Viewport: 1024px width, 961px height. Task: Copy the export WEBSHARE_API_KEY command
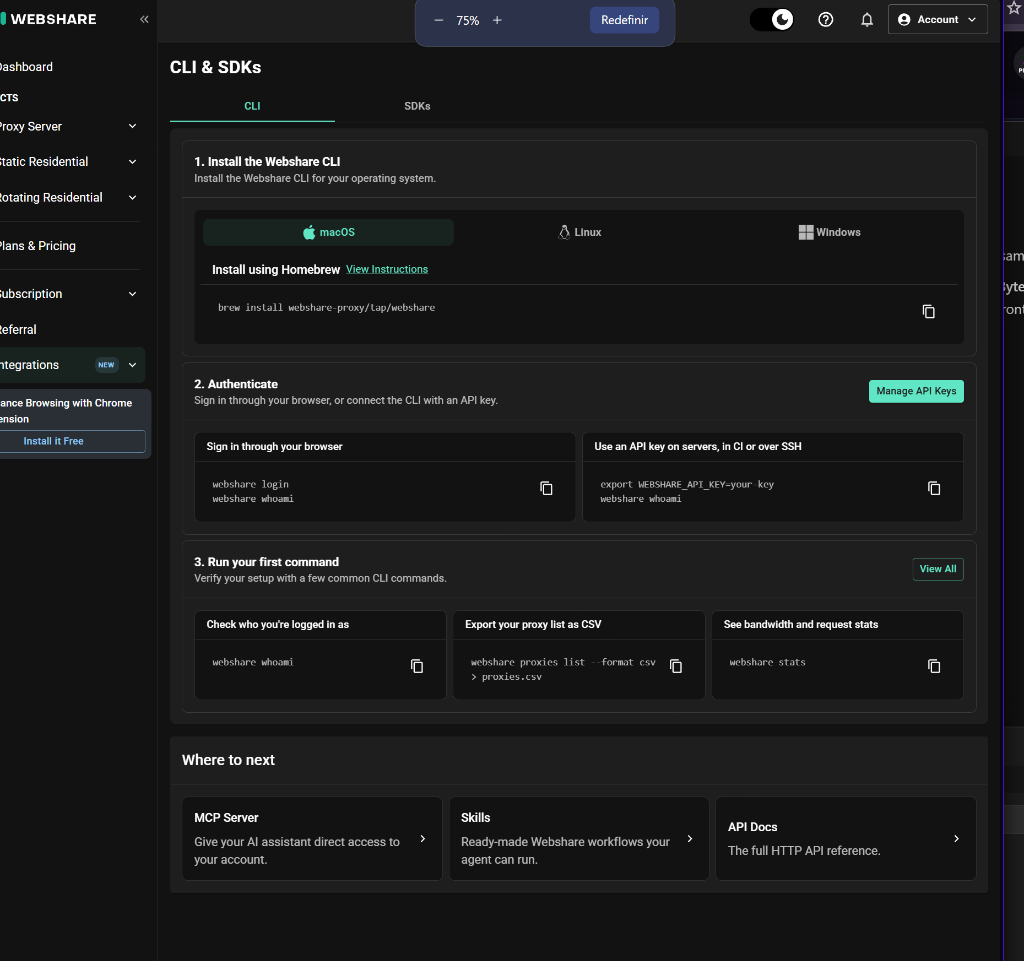(x=934, y=488)
